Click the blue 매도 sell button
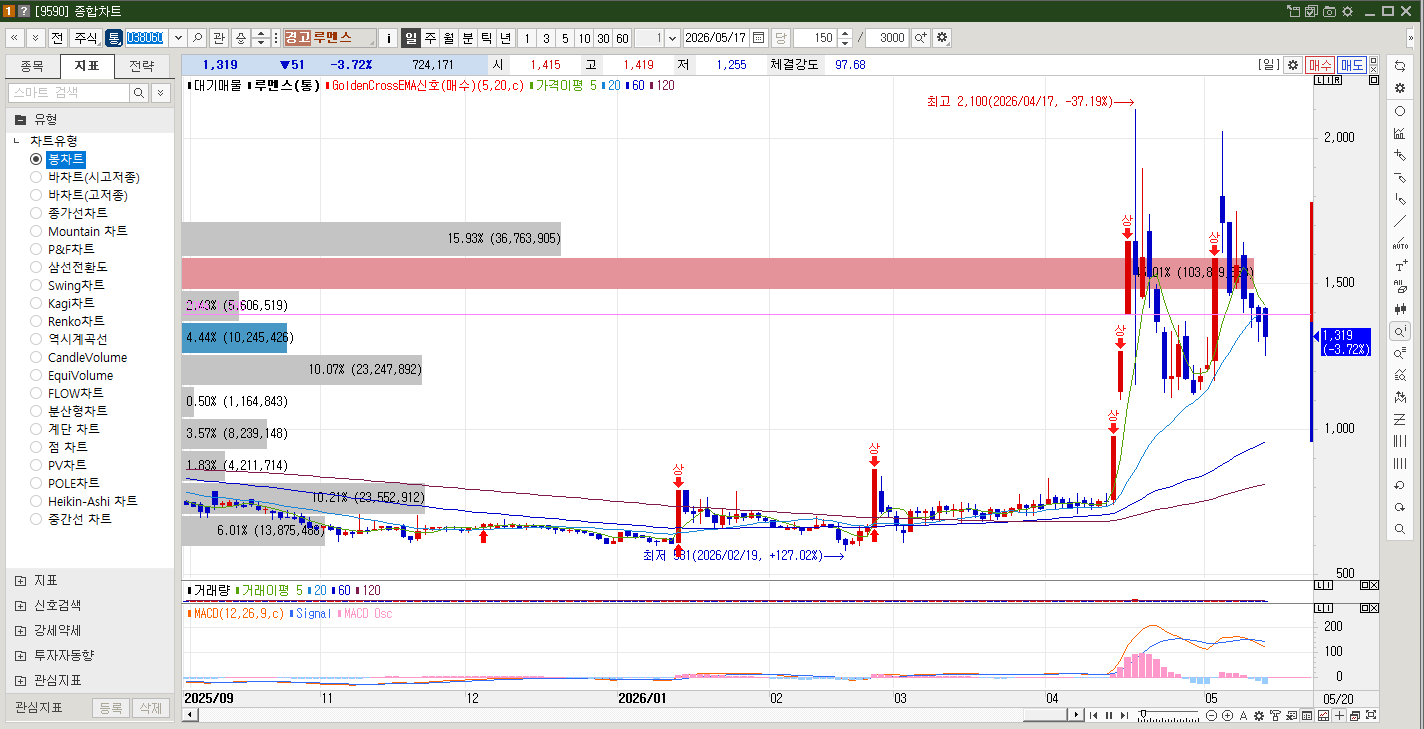Screen dimensions: 1424x729 [x=1353, y=65]
